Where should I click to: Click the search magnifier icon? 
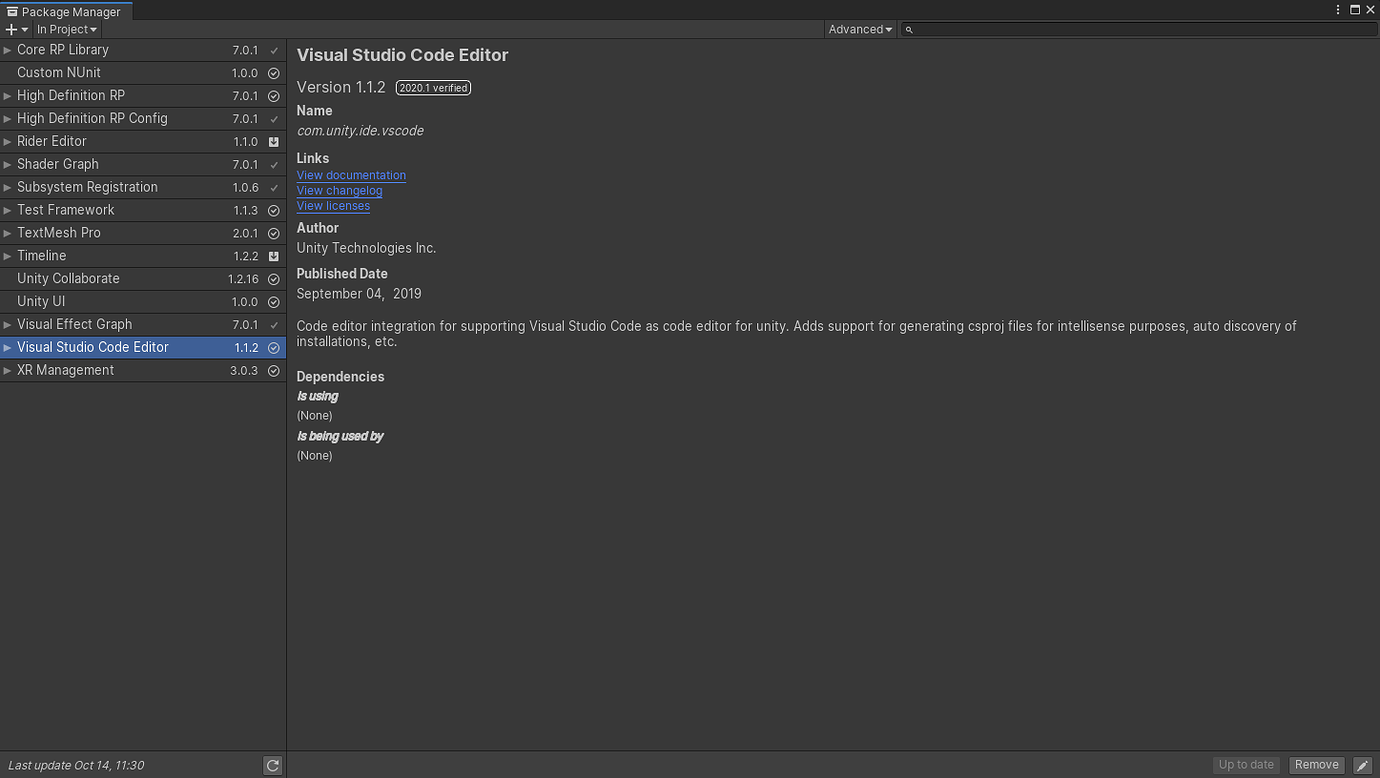click(x=909, y=30)
